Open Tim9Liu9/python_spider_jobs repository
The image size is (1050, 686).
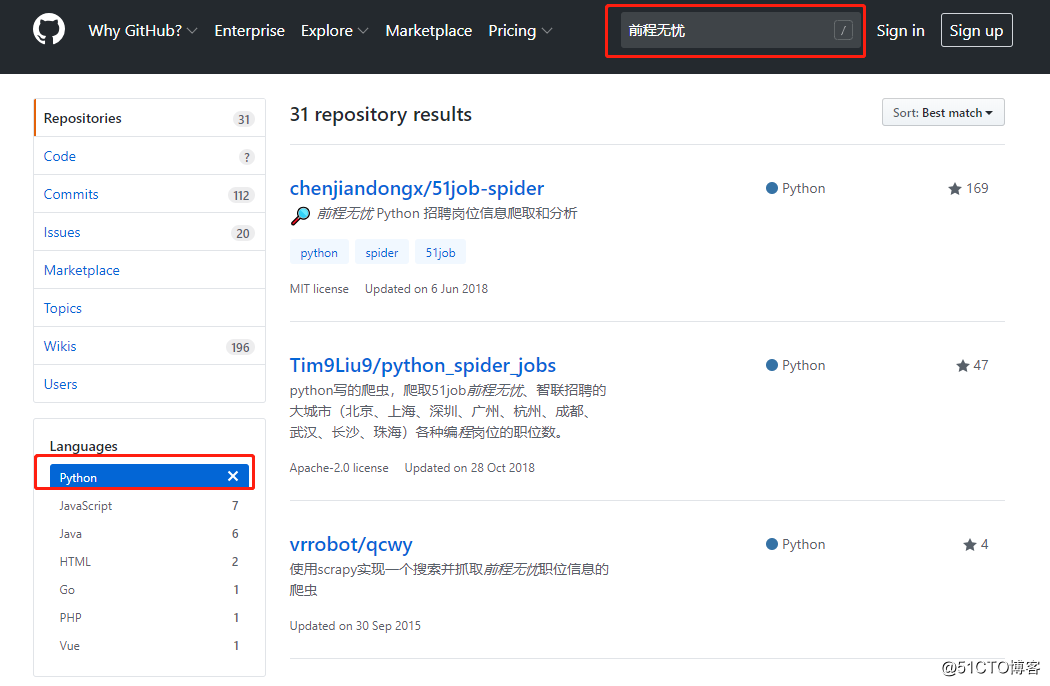[423, 365]
